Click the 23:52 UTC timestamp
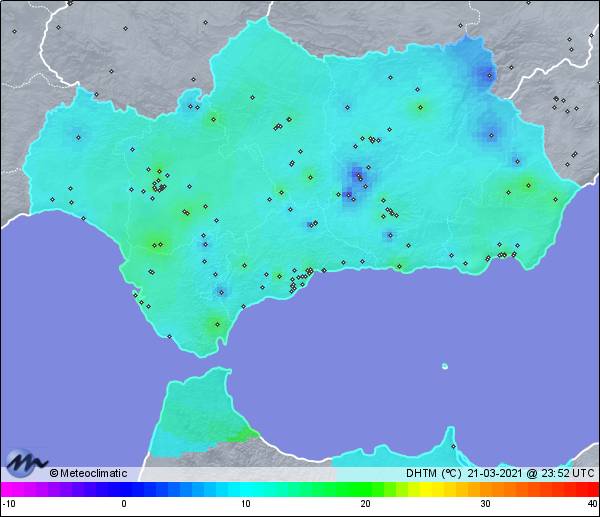The image size is (600, 517). click(x=567, y=473)
